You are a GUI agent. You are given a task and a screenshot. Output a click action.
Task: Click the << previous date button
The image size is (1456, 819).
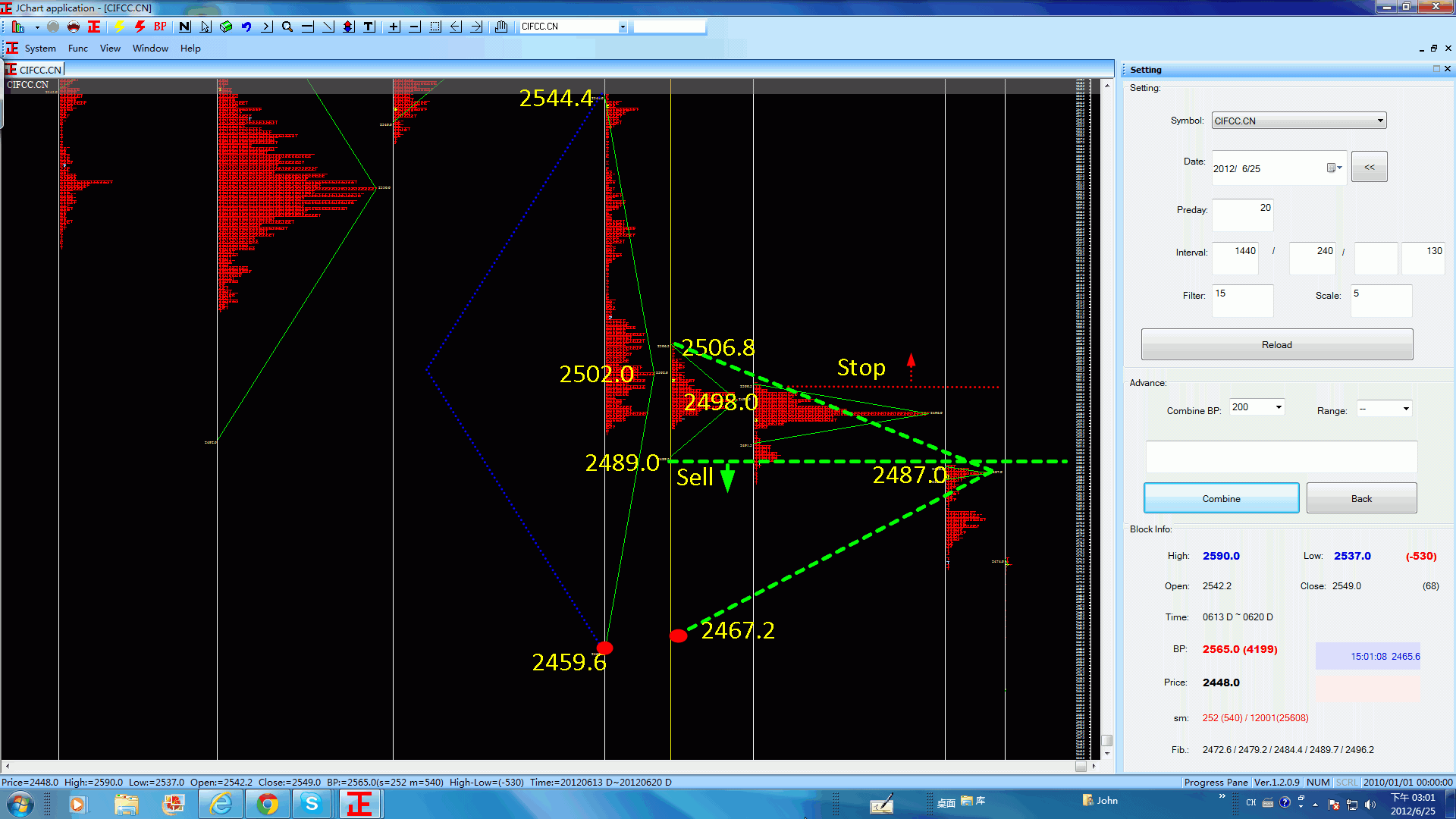point(1369,167)
